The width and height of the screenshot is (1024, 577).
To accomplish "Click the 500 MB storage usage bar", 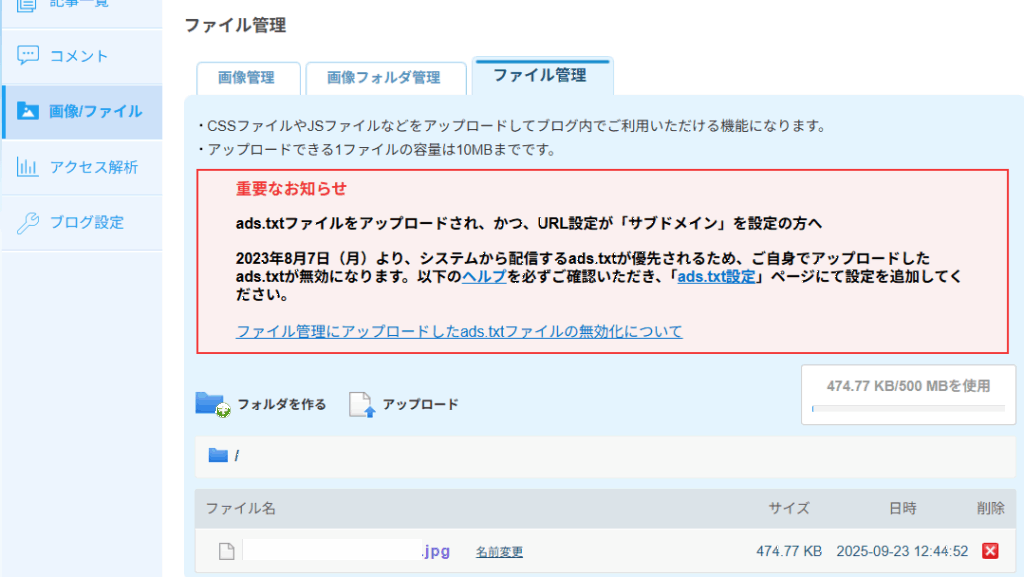I will click(908, 408).
